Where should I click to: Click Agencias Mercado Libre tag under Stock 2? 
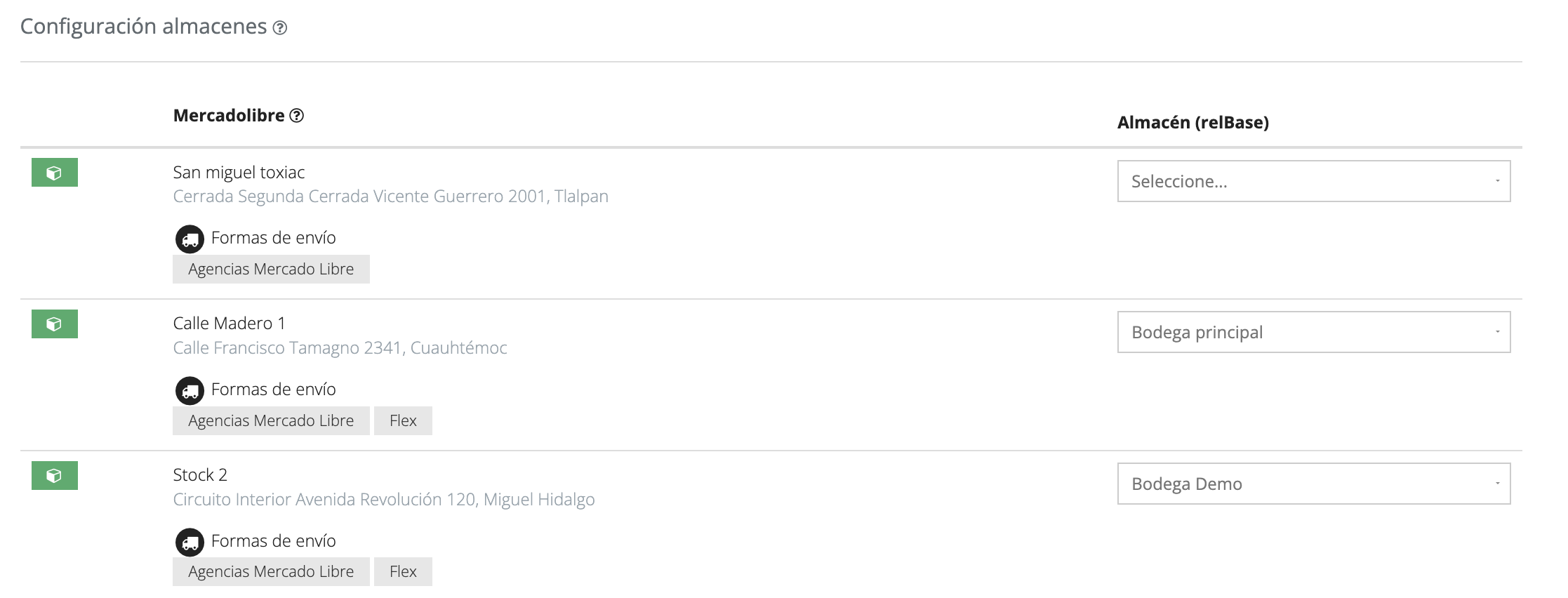tap(271, 572)
